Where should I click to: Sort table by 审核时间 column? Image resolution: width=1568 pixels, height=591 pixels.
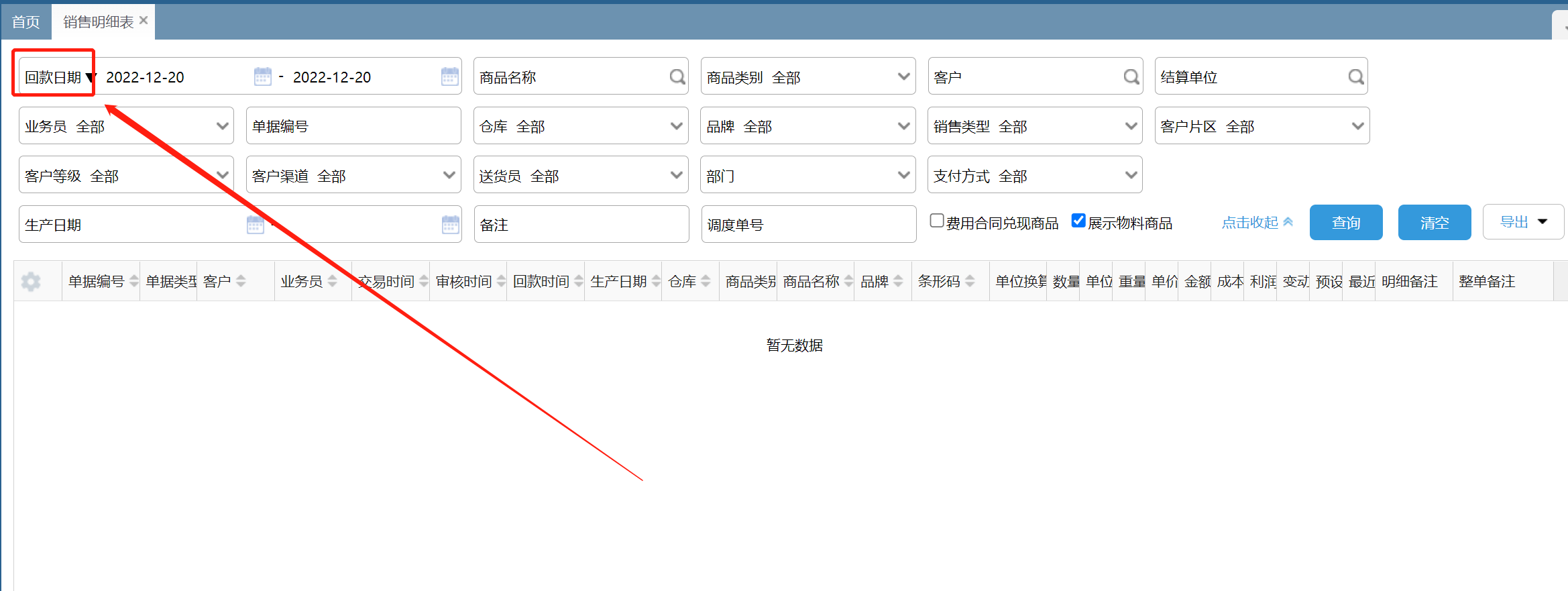(x=501, y=281)
